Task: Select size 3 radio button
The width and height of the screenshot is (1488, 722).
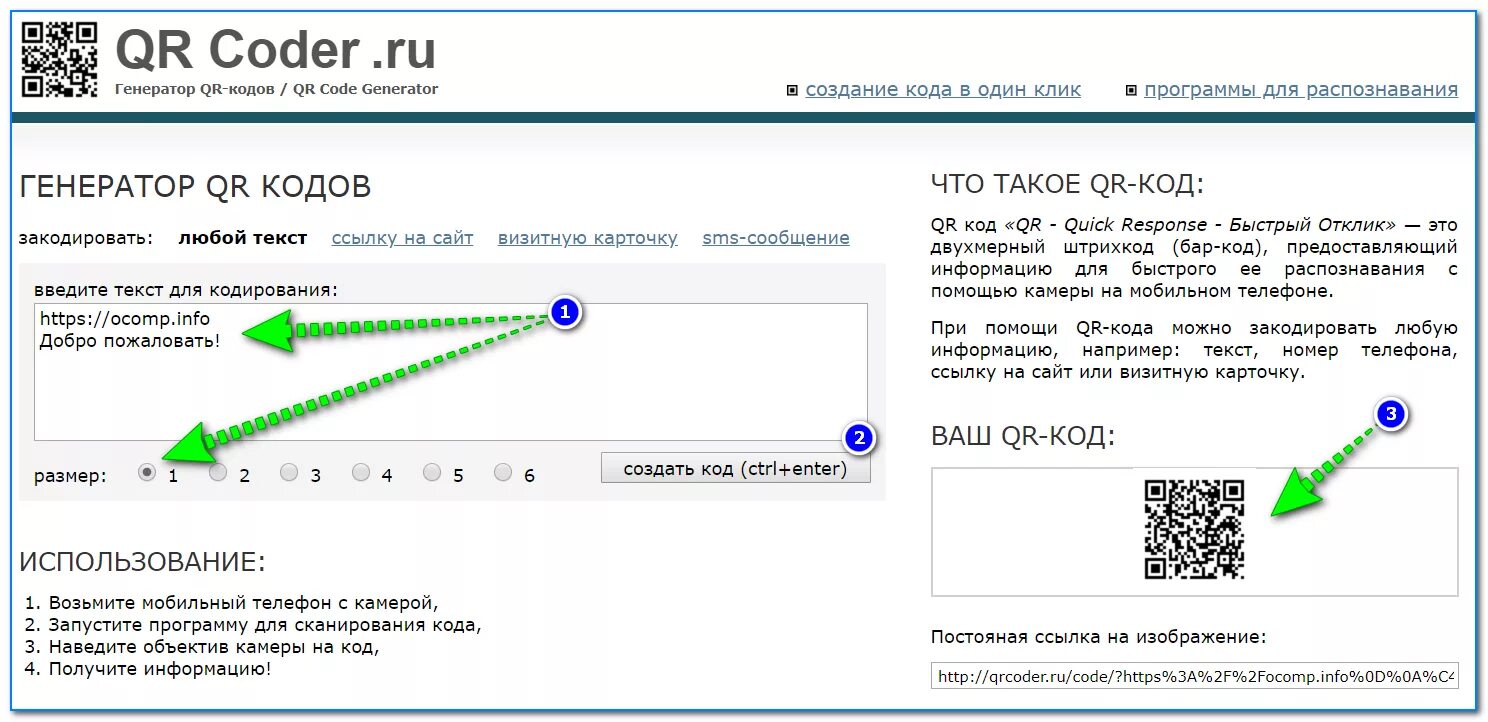Action: click(289, 472)
